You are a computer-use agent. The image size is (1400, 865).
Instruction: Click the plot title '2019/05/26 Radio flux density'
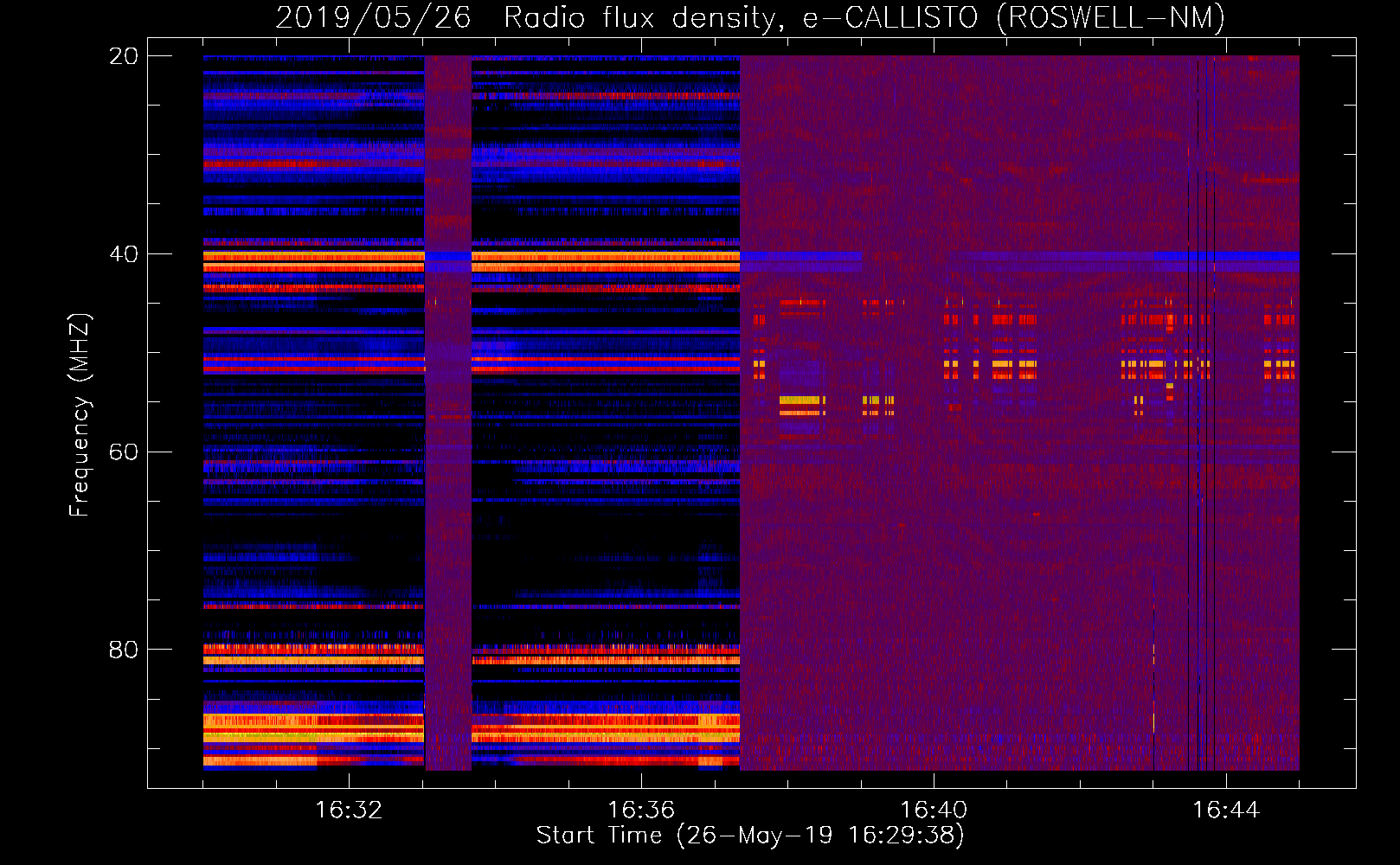pos(530,18)
